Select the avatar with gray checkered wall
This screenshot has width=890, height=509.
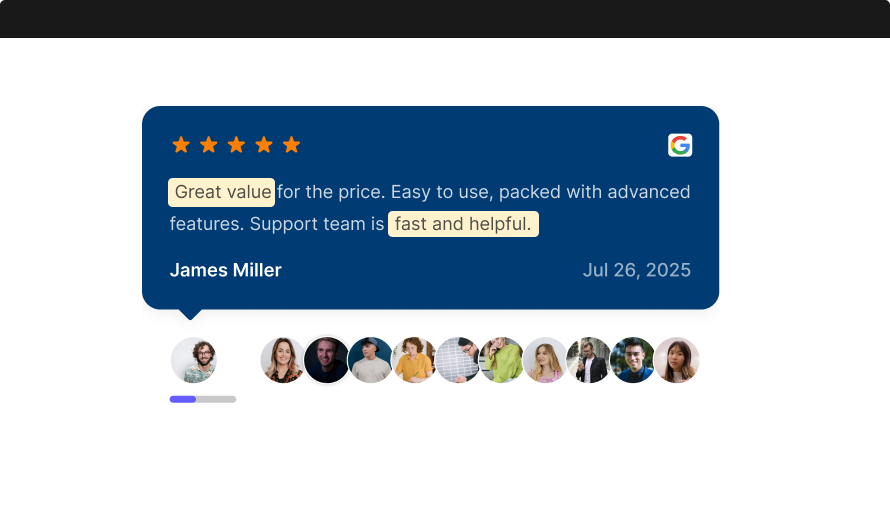(x=458, y=360)
